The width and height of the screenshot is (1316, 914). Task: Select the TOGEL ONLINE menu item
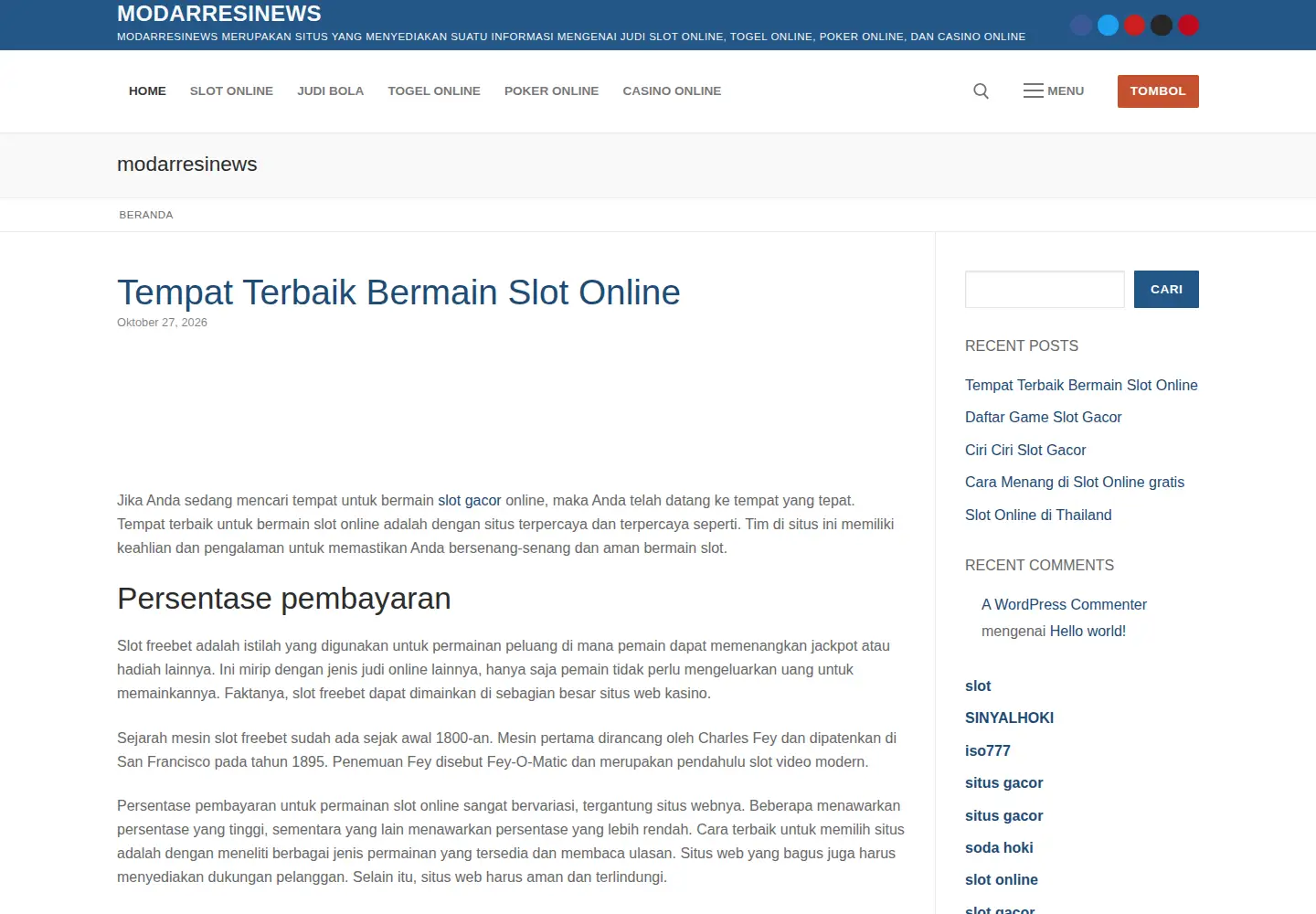coord(434,91)
